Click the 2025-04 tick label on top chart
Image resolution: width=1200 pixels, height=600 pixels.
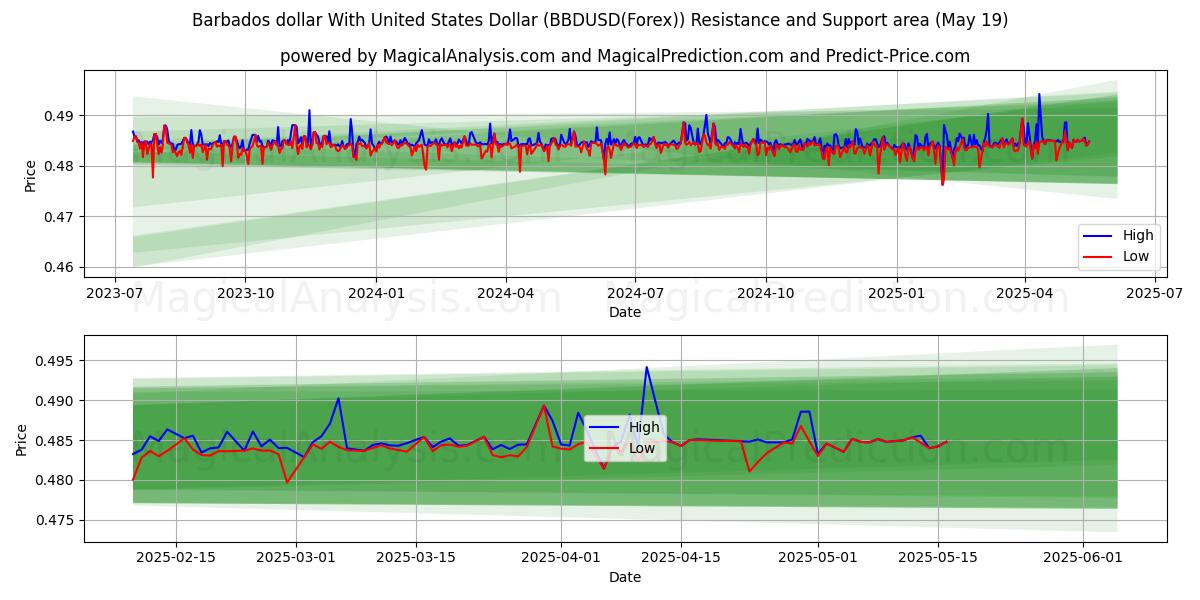click(x=1025, y=293)
